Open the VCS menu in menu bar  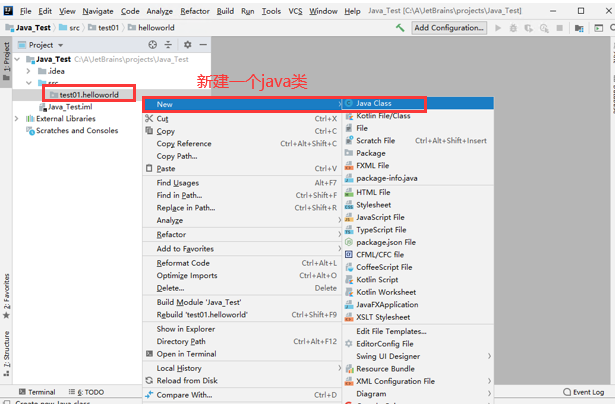point(295,11)
